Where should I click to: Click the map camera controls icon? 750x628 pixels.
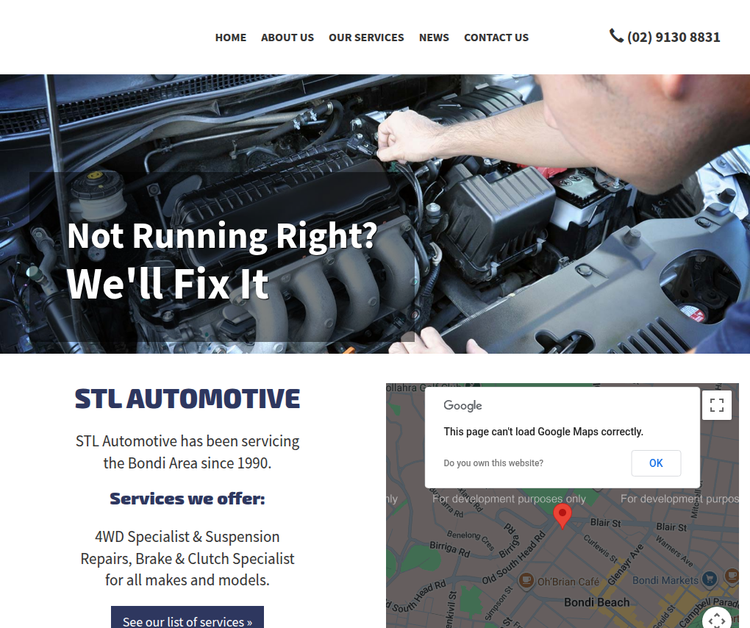(717, 619)
